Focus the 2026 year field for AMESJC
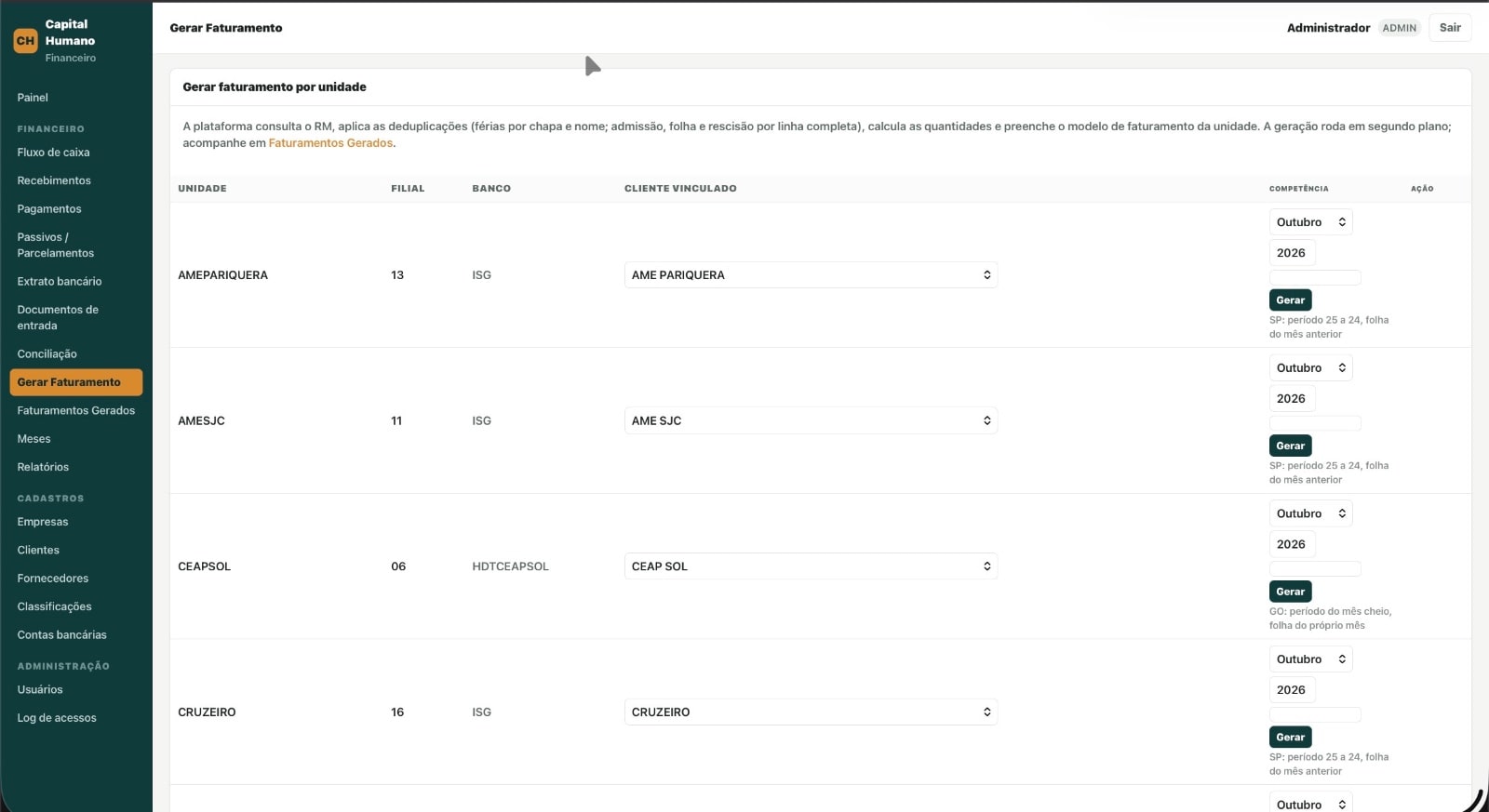This screenshot has height=812, width=1489. point(1292,399)
